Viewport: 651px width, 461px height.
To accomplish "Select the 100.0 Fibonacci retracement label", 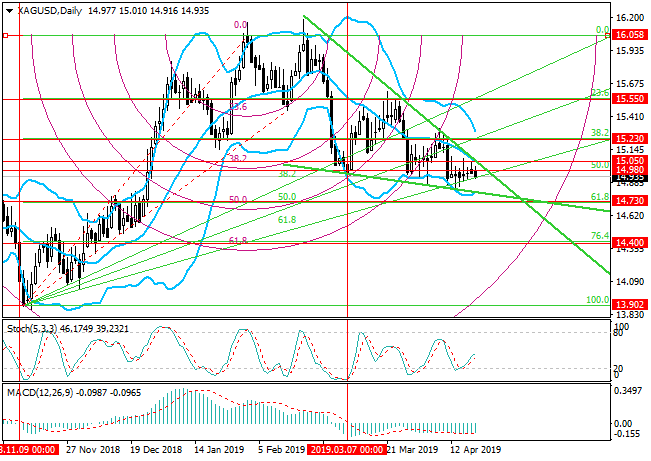I will (x=597, y=299).
